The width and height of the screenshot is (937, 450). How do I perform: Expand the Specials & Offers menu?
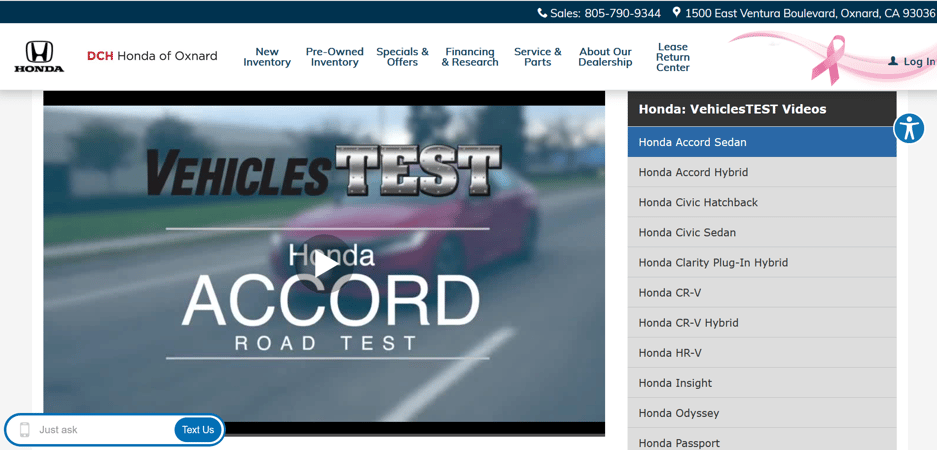(402, 57)
